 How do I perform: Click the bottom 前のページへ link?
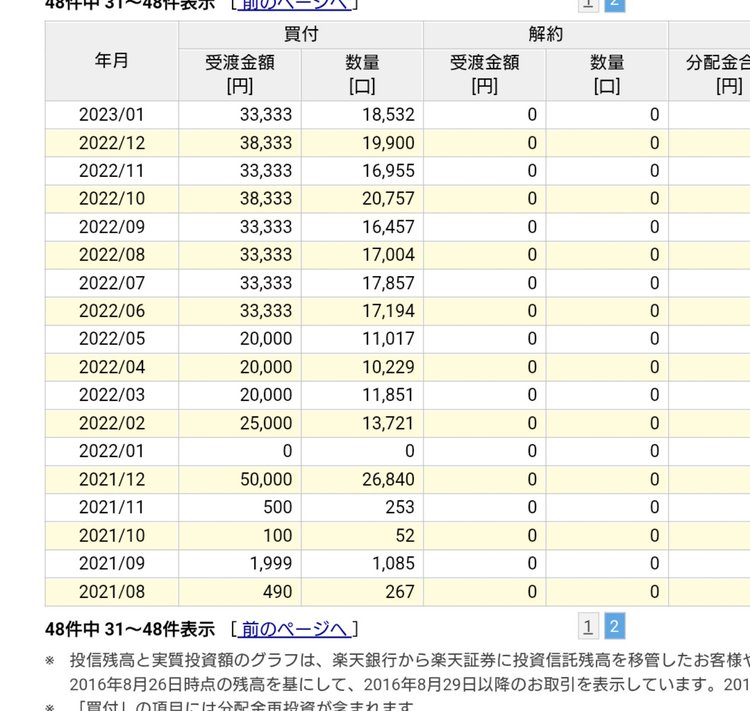pyautogui.click(x=294, y=629)
